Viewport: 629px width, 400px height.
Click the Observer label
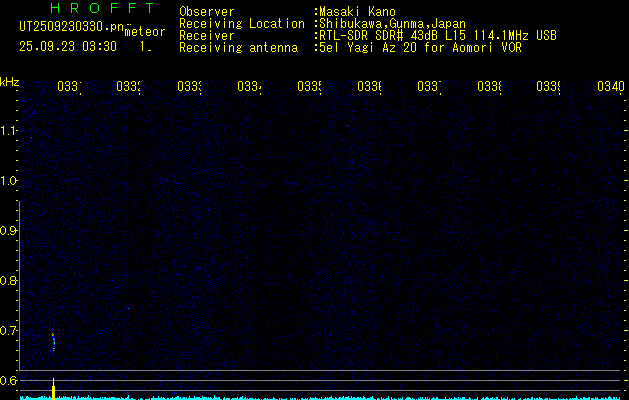point(207,12)
